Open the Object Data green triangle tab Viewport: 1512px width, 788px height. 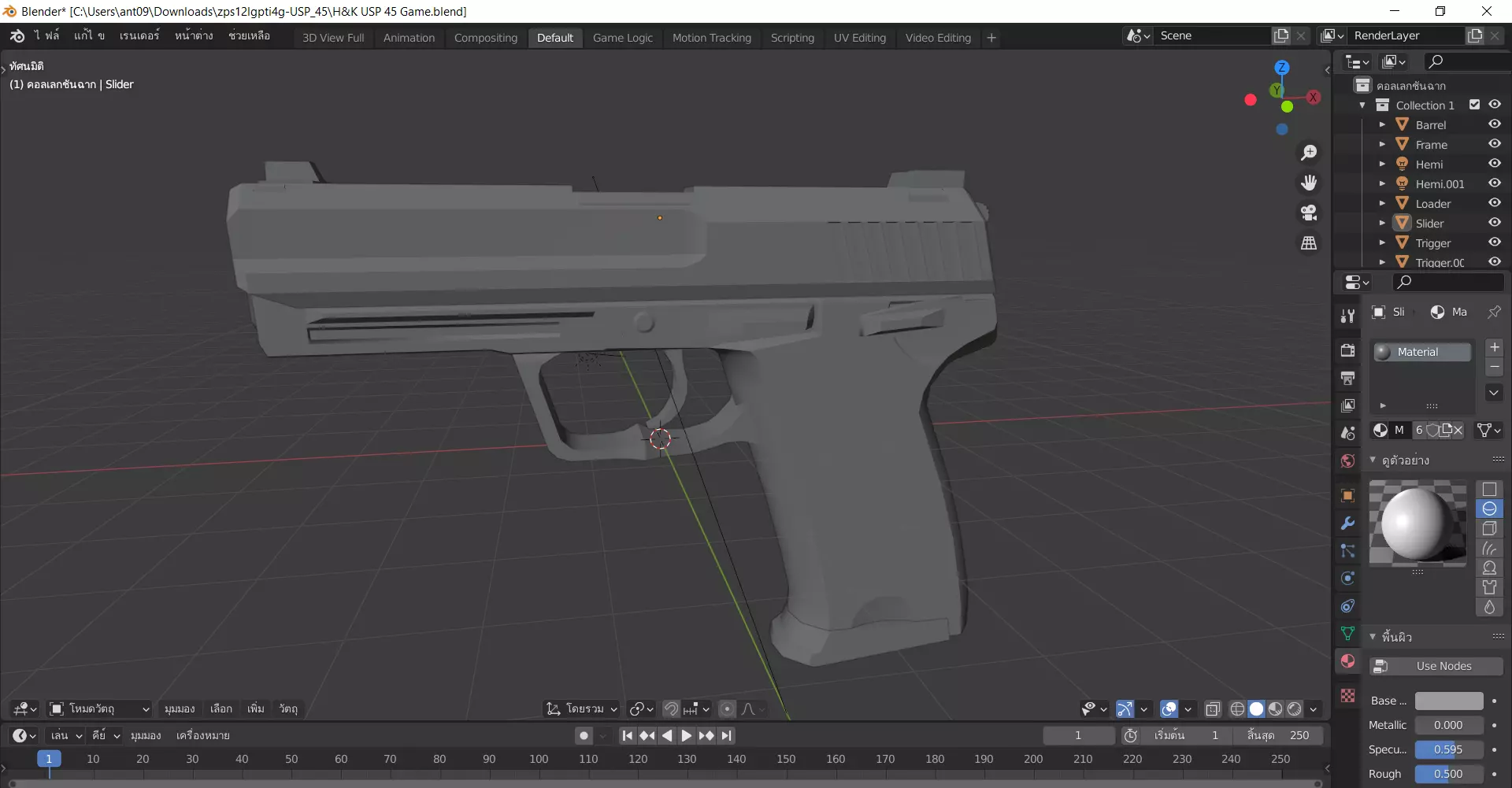[x=1347, y=633]
